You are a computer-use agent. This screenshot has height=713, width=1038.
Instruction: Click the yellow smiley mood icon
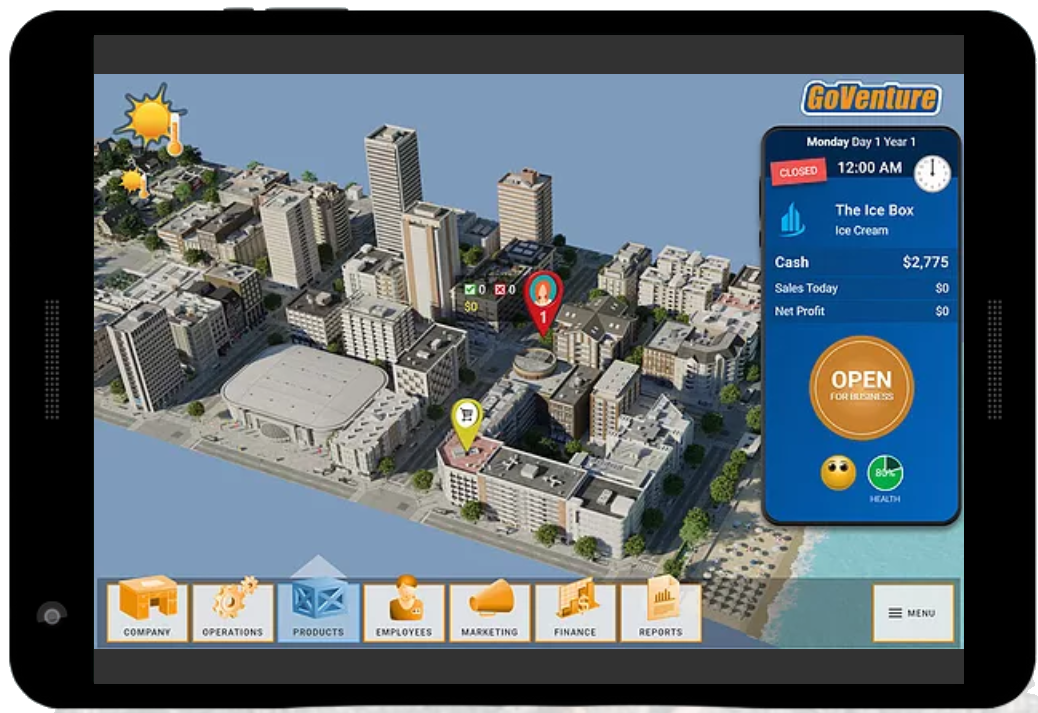pyautogui.click(x=838, y=473)
